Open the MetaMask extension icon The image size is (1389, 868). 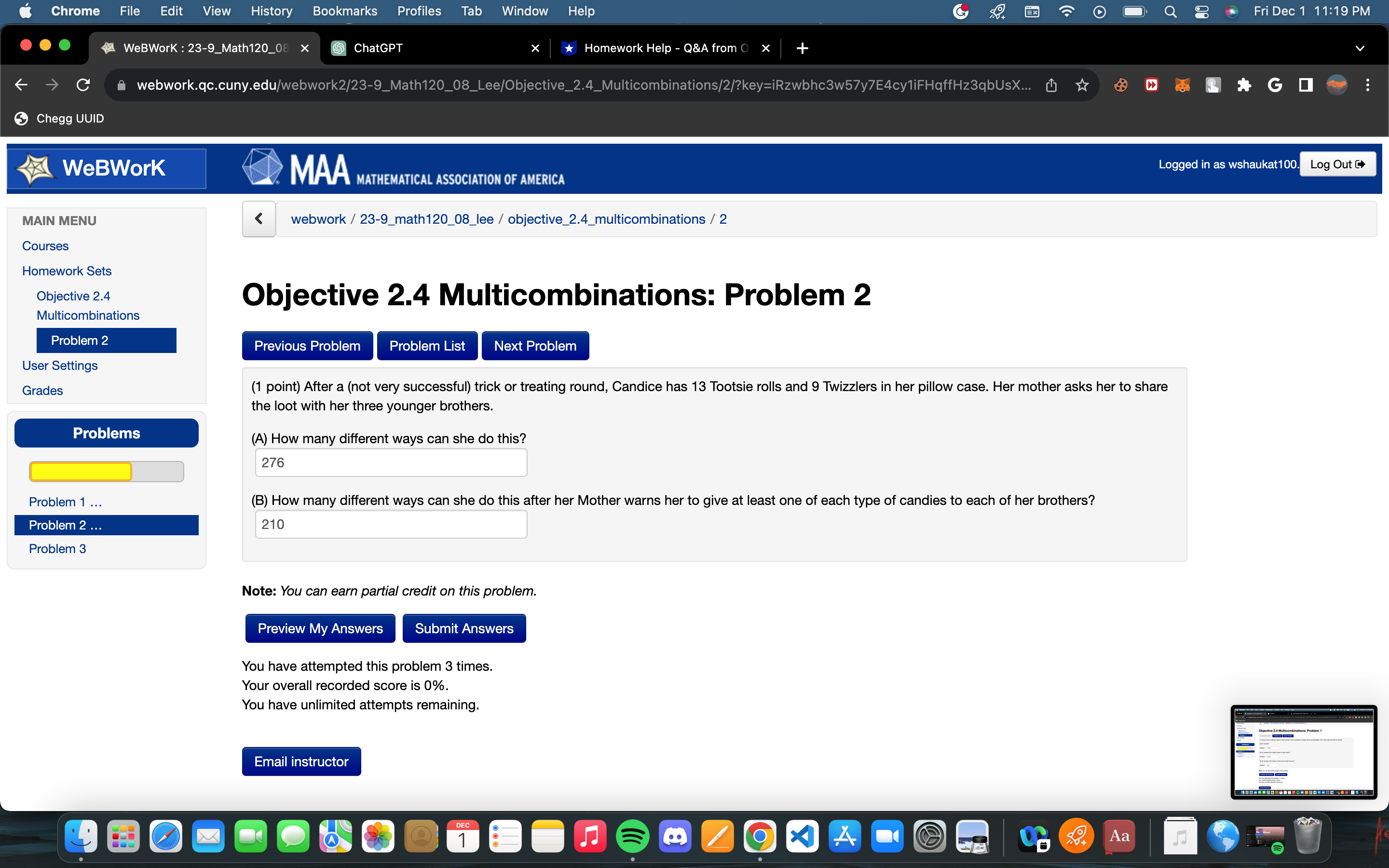coord(1183,84)
